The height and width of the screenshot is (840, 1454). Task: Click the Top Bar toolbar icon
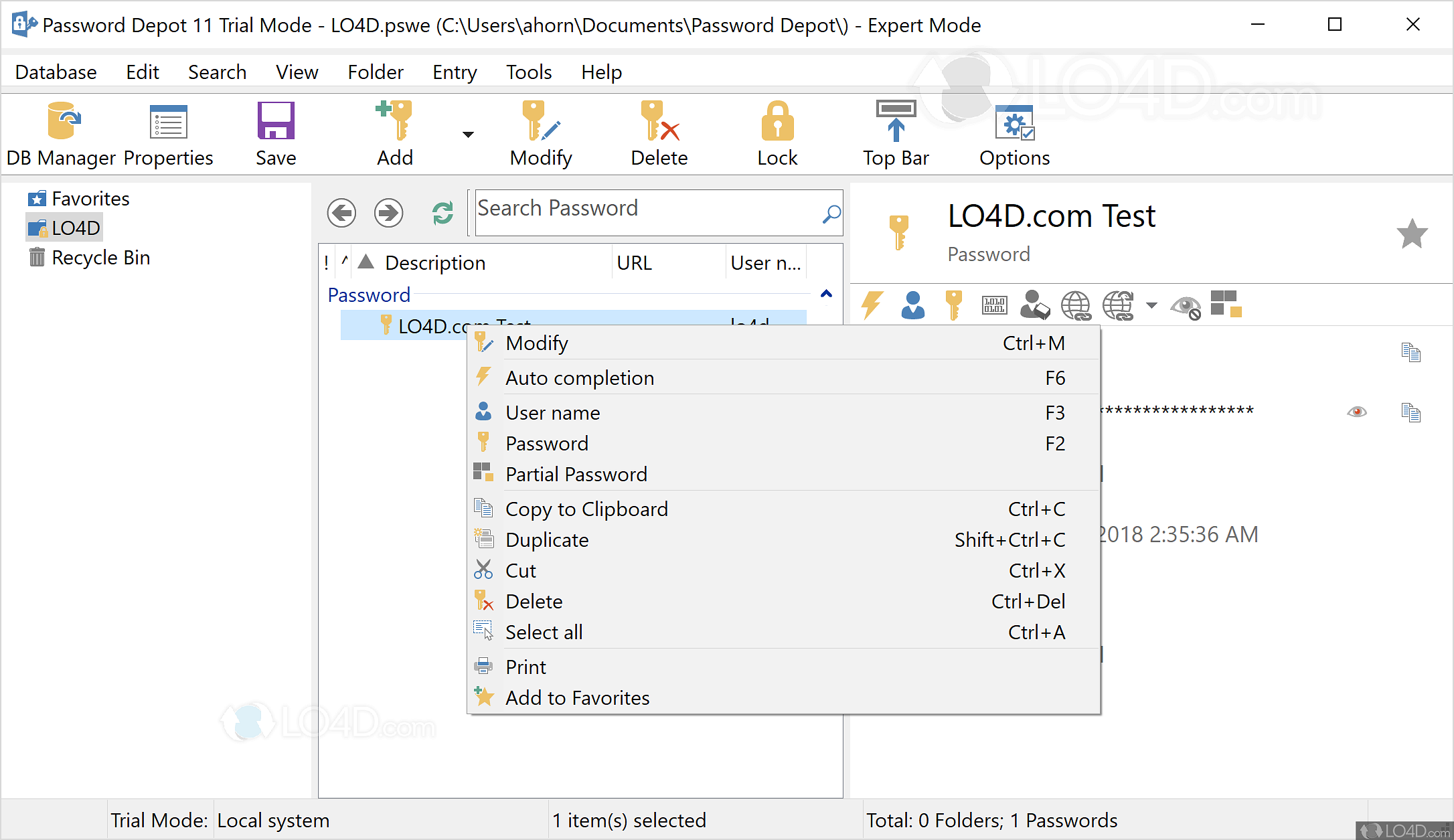pyautogui.click(x=896, y=122)
